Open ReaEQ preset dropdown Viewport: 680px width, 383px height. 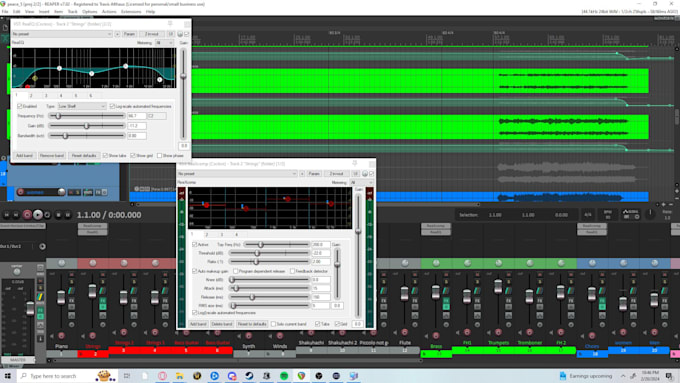point(62,34)
